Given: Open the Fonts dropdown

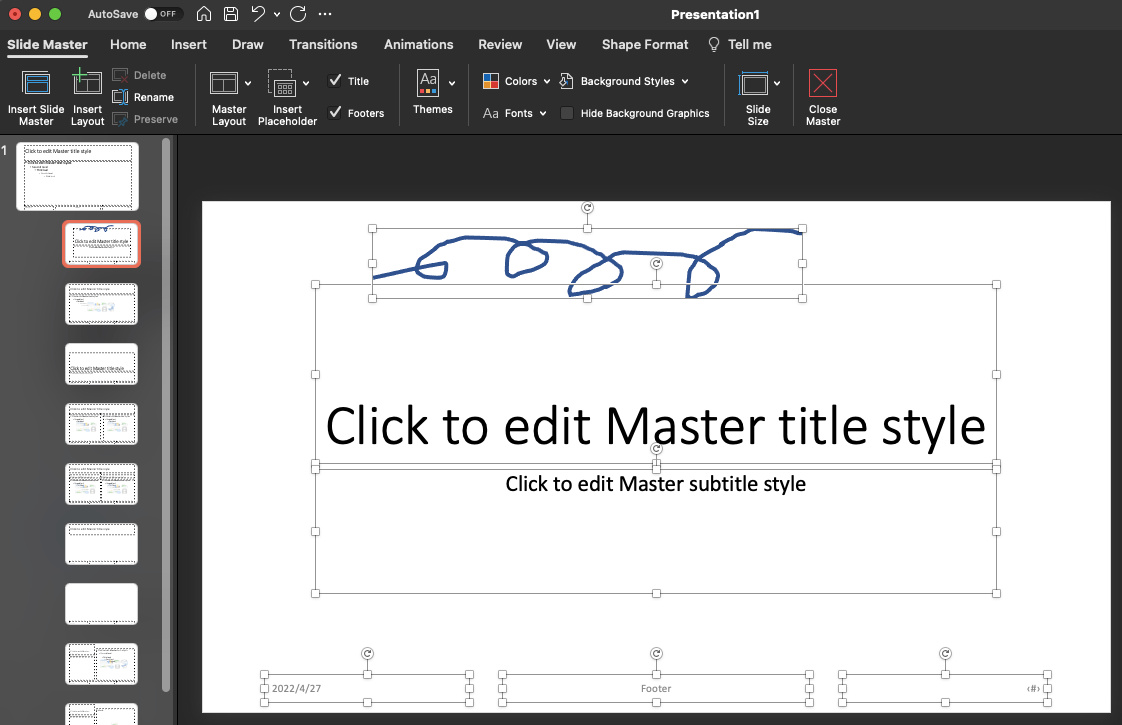Looking at the screenshot, I should (x=514, y=113).
